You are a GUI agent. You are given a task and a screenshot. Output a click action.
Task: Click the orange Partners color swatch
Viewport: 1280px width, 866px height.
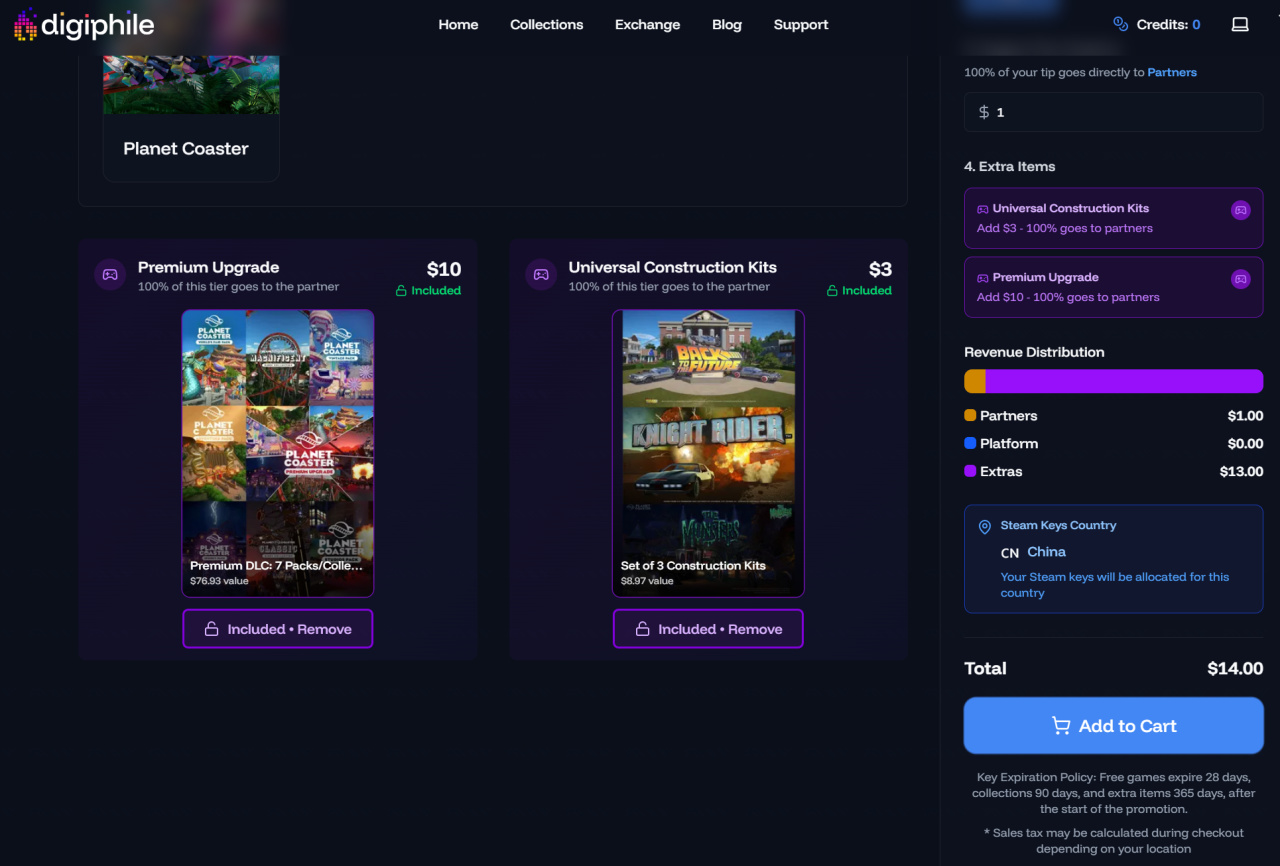970,416
